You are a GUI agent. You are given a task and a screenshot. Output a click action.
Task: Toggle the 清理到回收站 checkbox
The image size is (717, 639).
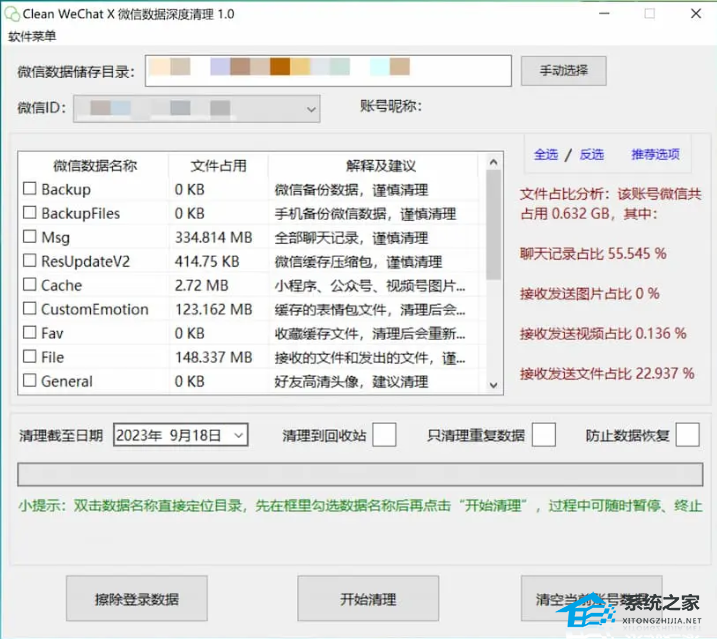click(384, 435)
